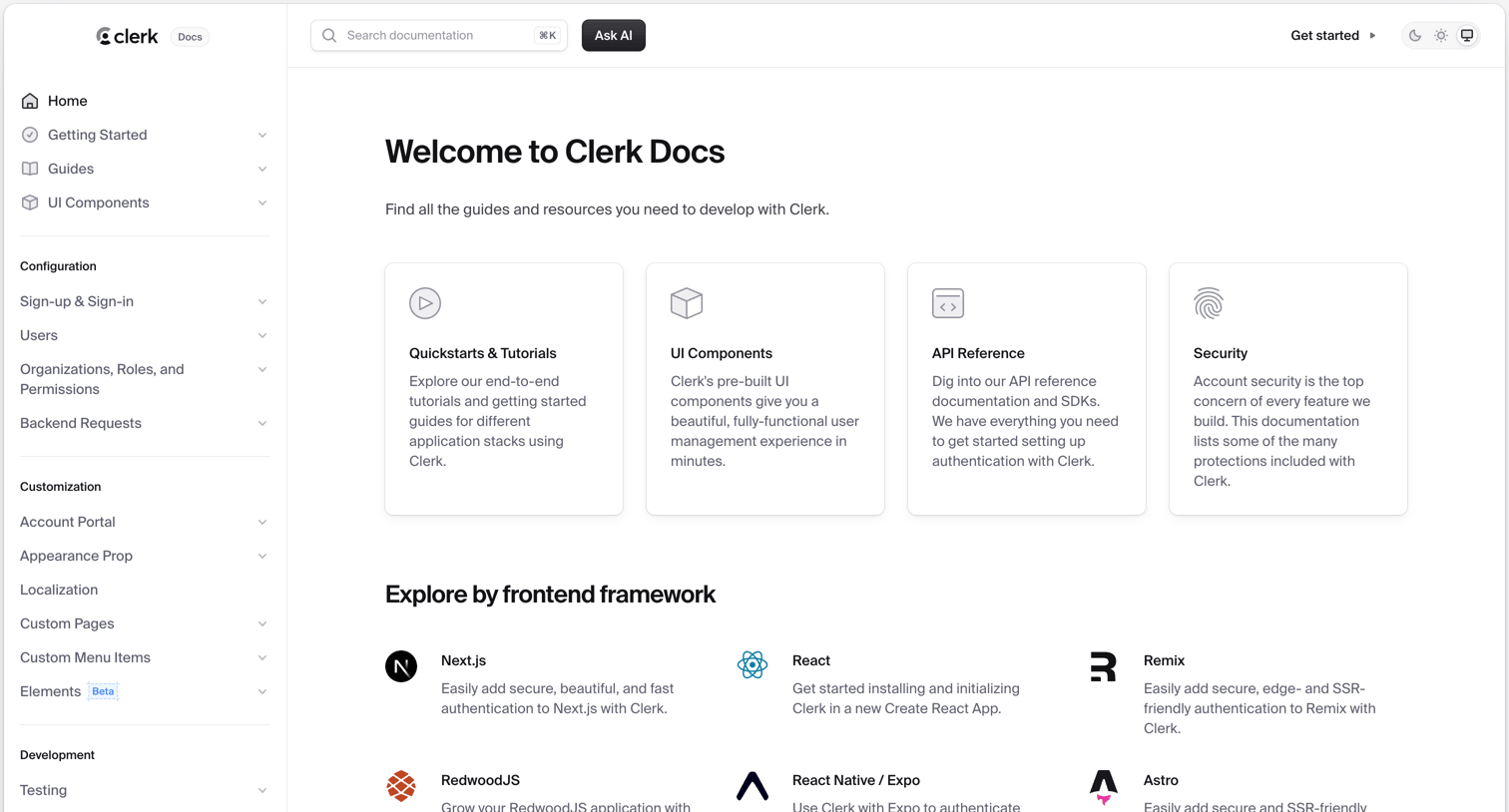Click the ⌘K shortcut badge

[x=547, y=35]
